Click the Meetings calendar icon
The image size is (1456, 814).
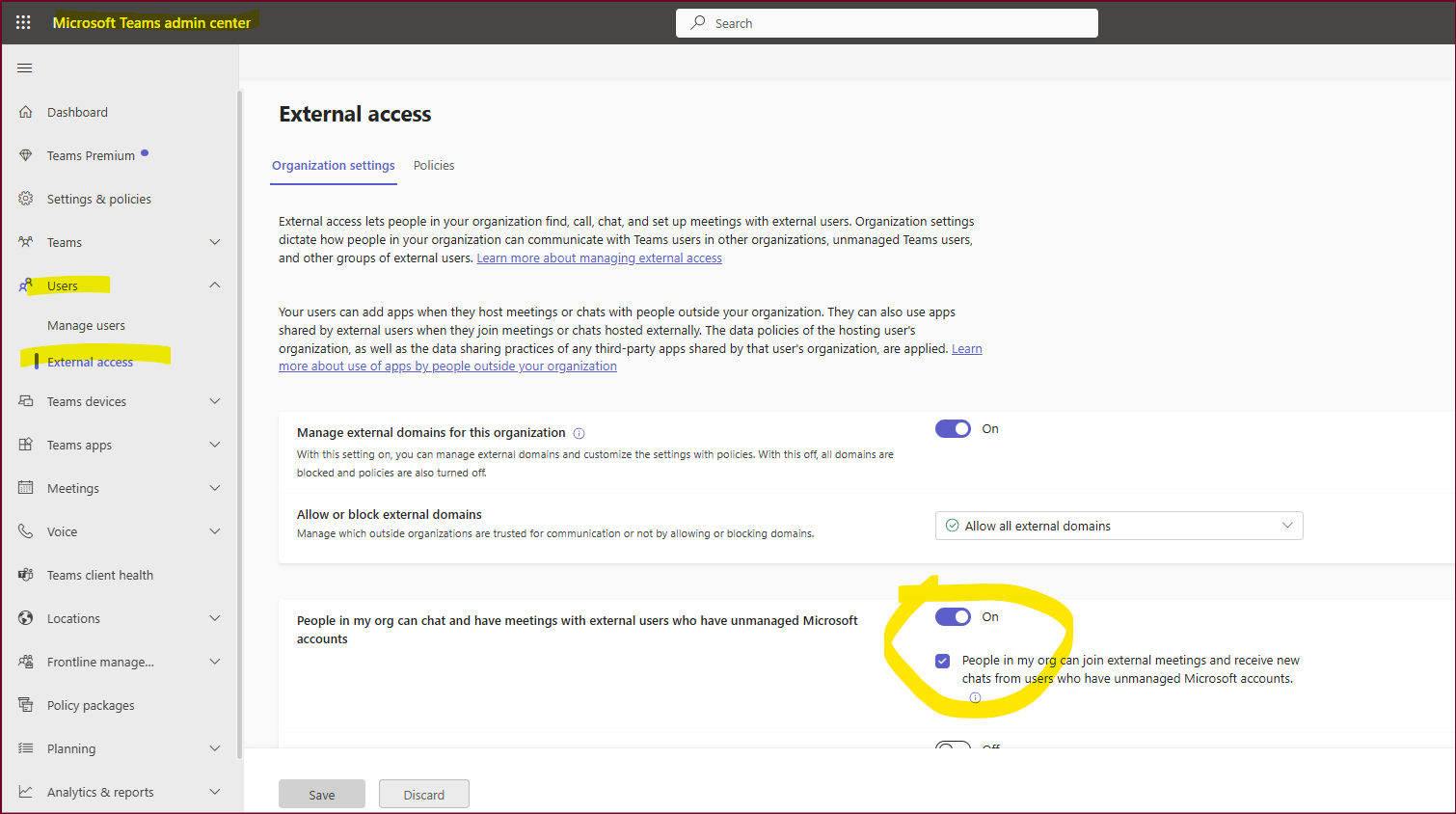(26, 488)
